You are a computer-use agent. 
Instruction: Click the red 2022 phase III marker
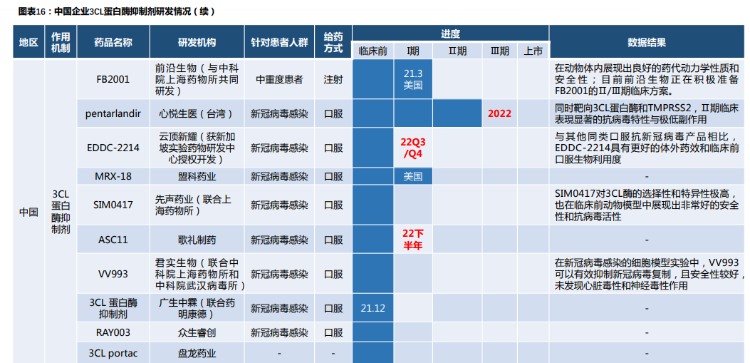click(499, 114)
